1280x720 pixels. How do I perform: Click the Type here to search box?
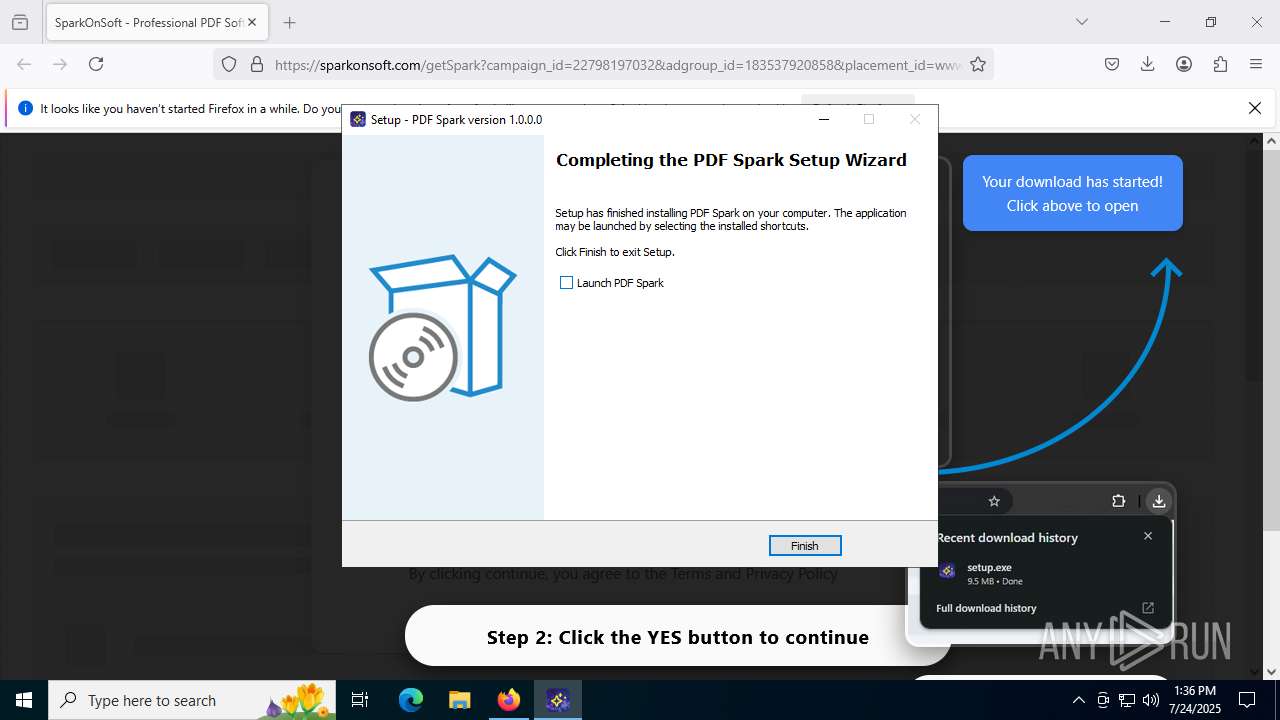click(x=194, y=700)
